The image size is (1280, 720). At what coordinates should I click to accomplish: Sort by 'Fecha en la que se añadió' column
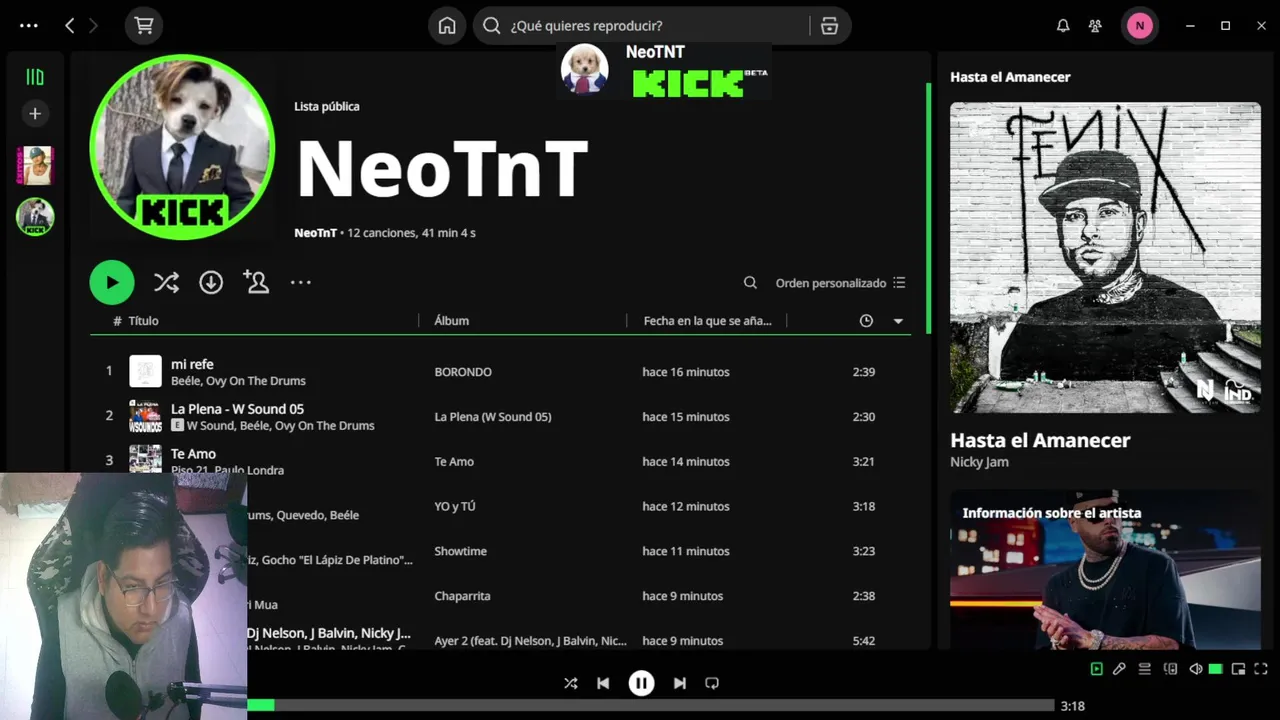pyautogui.click(x=707, y=321)
